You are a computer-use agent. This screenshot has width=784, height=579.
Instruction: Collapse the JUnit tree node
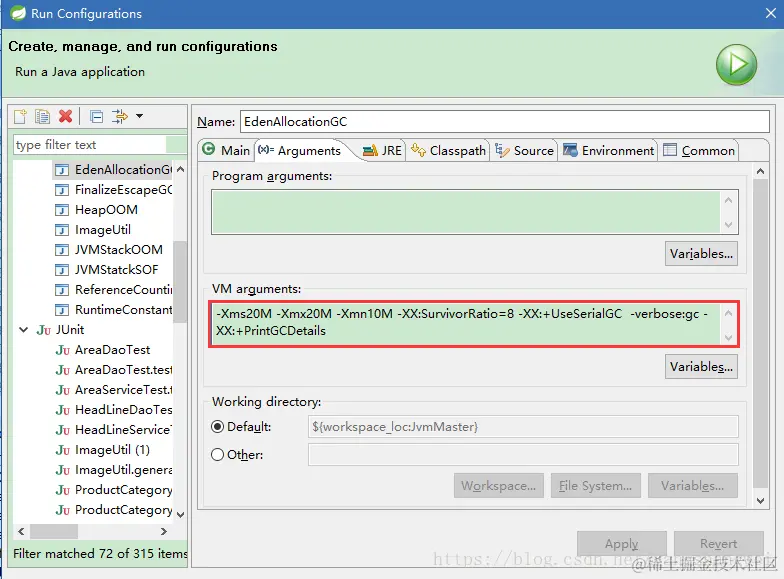tap(23, 330)
